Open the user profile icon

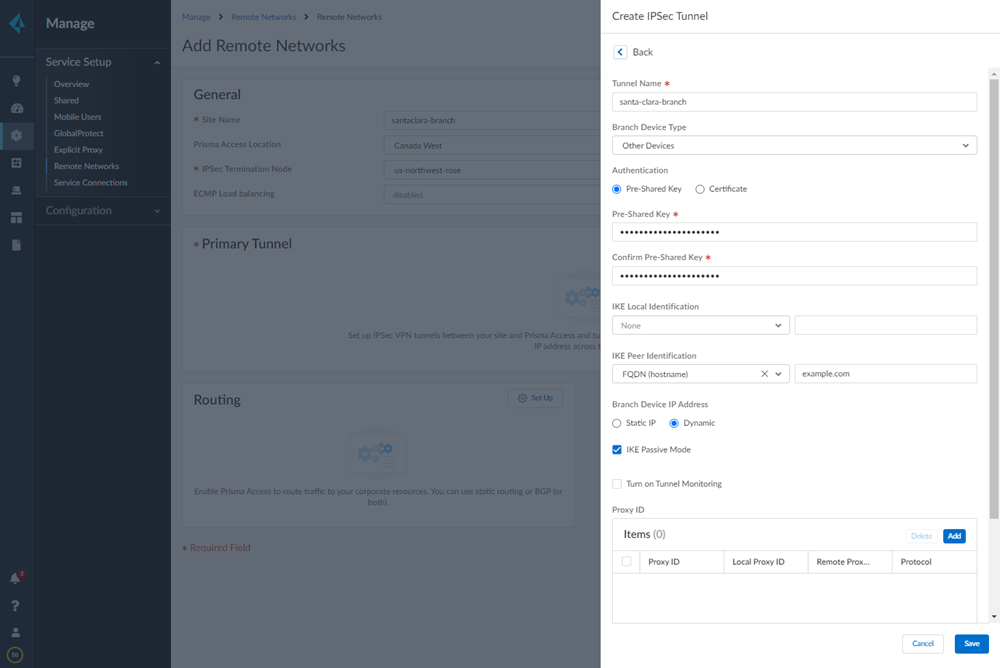[x=16, y=632]
